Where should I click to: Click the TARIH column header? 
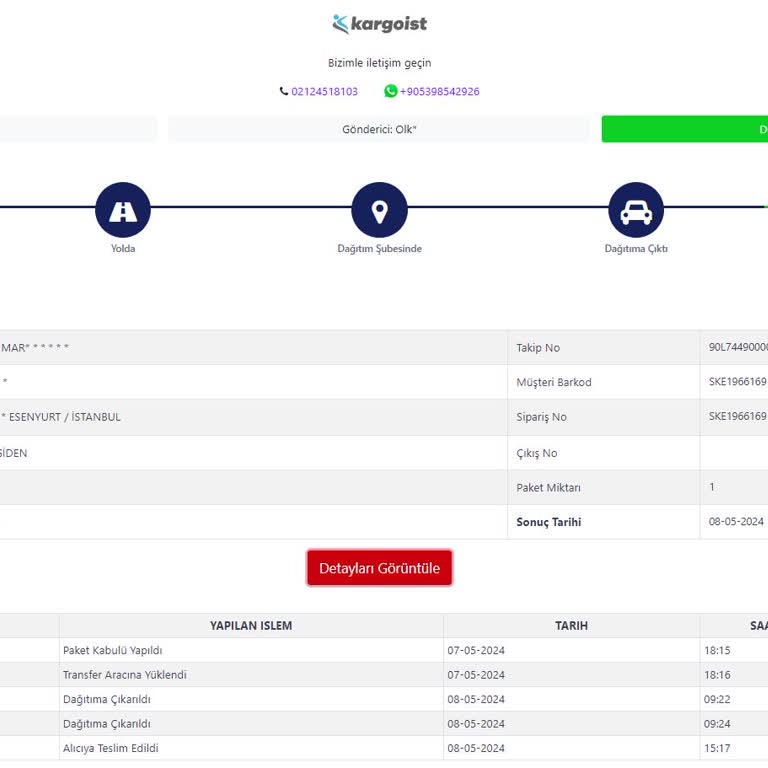(572, 625)
